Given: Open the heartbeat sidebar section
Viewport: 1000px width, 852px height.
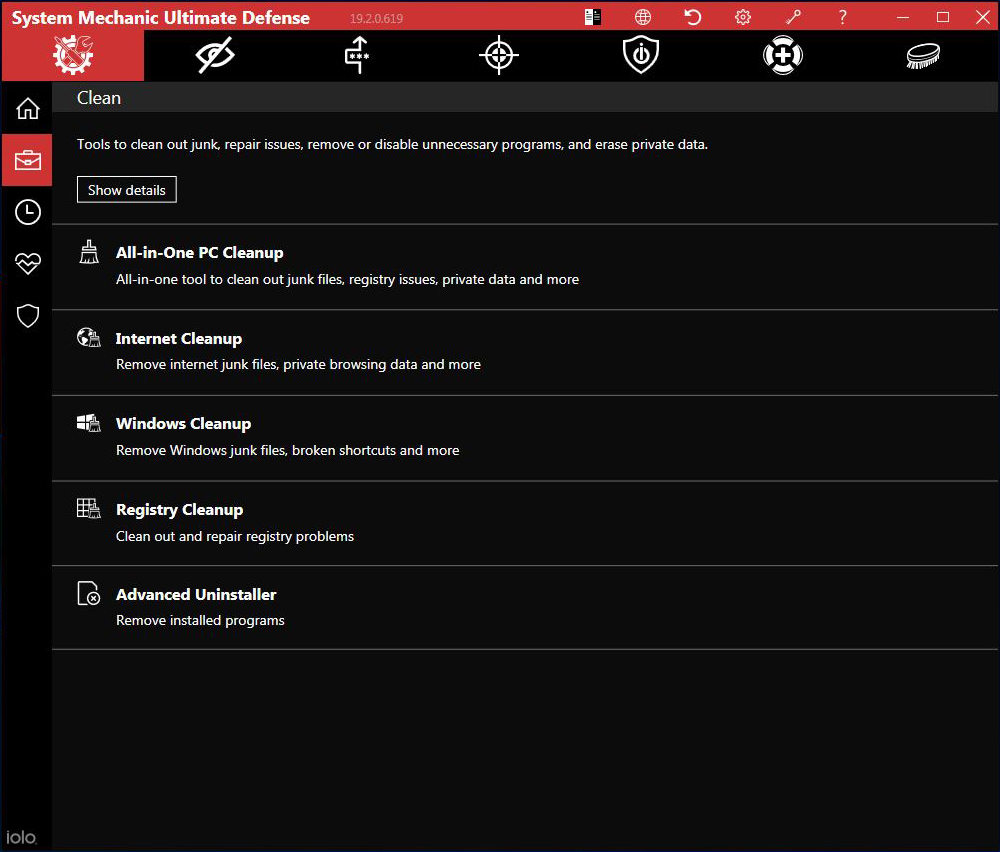Looking at the screenshot, I should (x=27, y=263).
